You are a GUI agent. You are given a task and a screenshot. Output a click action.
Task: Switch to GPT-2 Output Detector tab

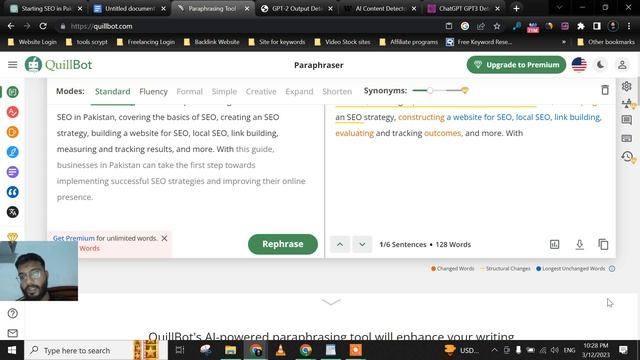point(296,9)
